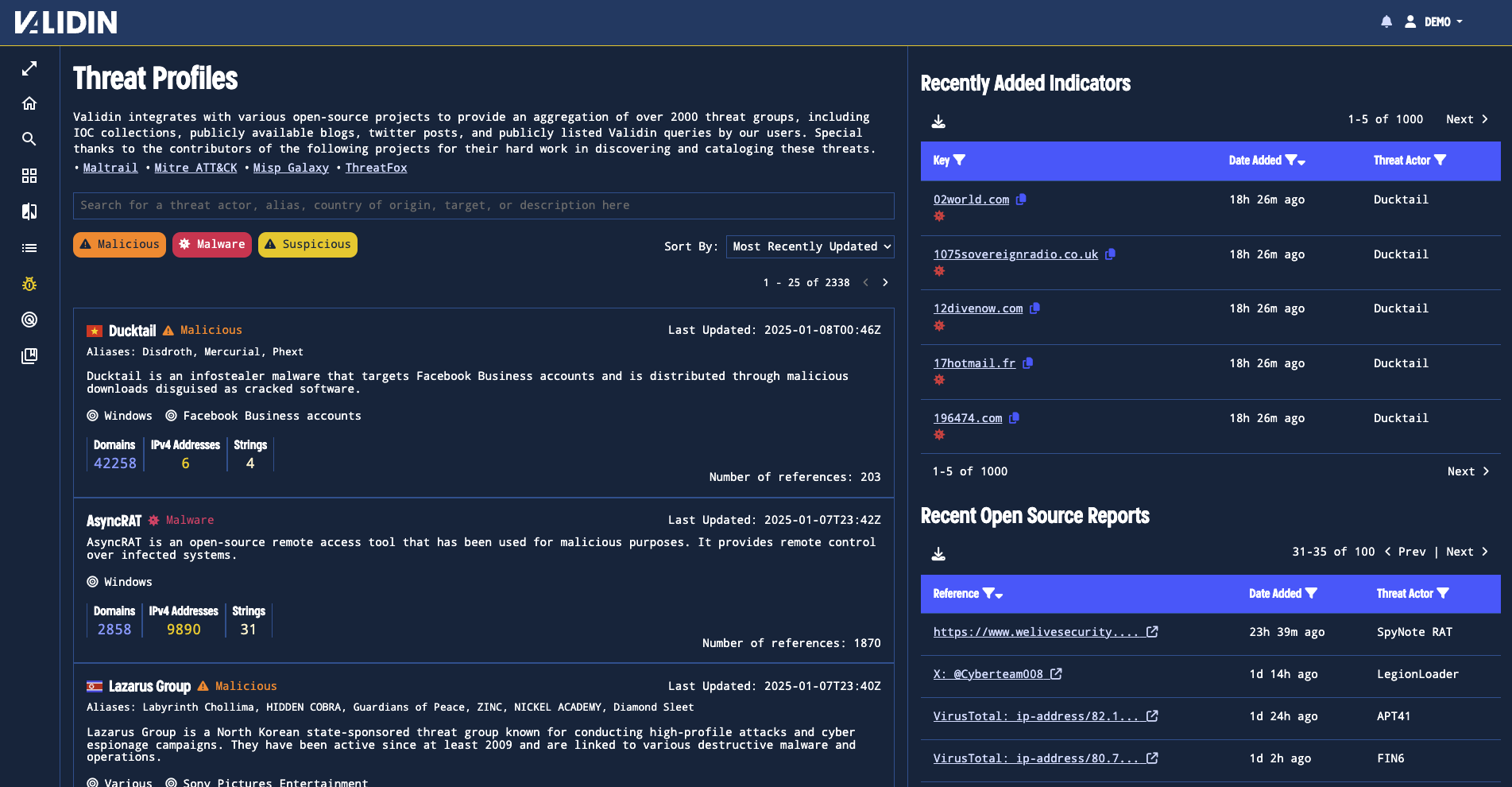Open the 1075sovereignradio.co.uk link
The height and width of the screenshot is (787, 1512).
[1015, 254]
